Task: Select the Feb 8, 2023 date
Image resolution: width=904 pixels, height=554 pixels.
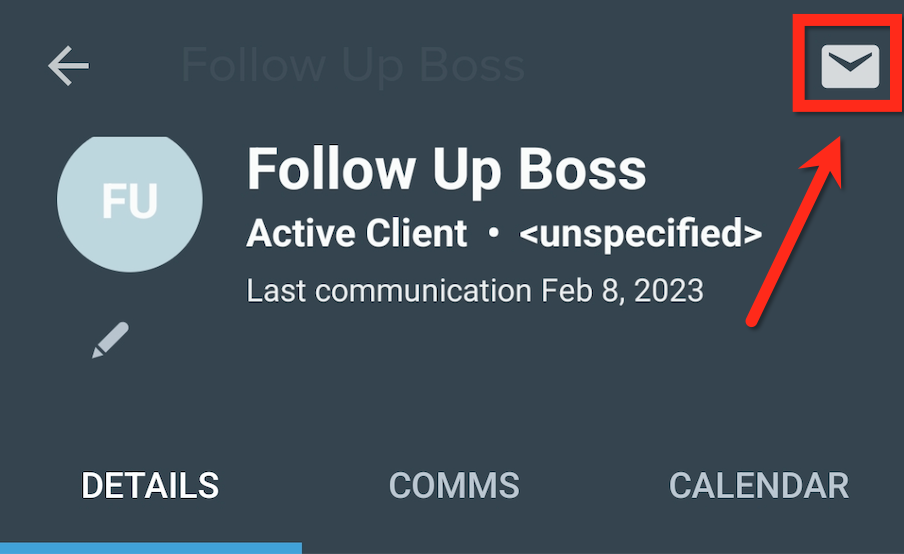Action: click(622, 291)
